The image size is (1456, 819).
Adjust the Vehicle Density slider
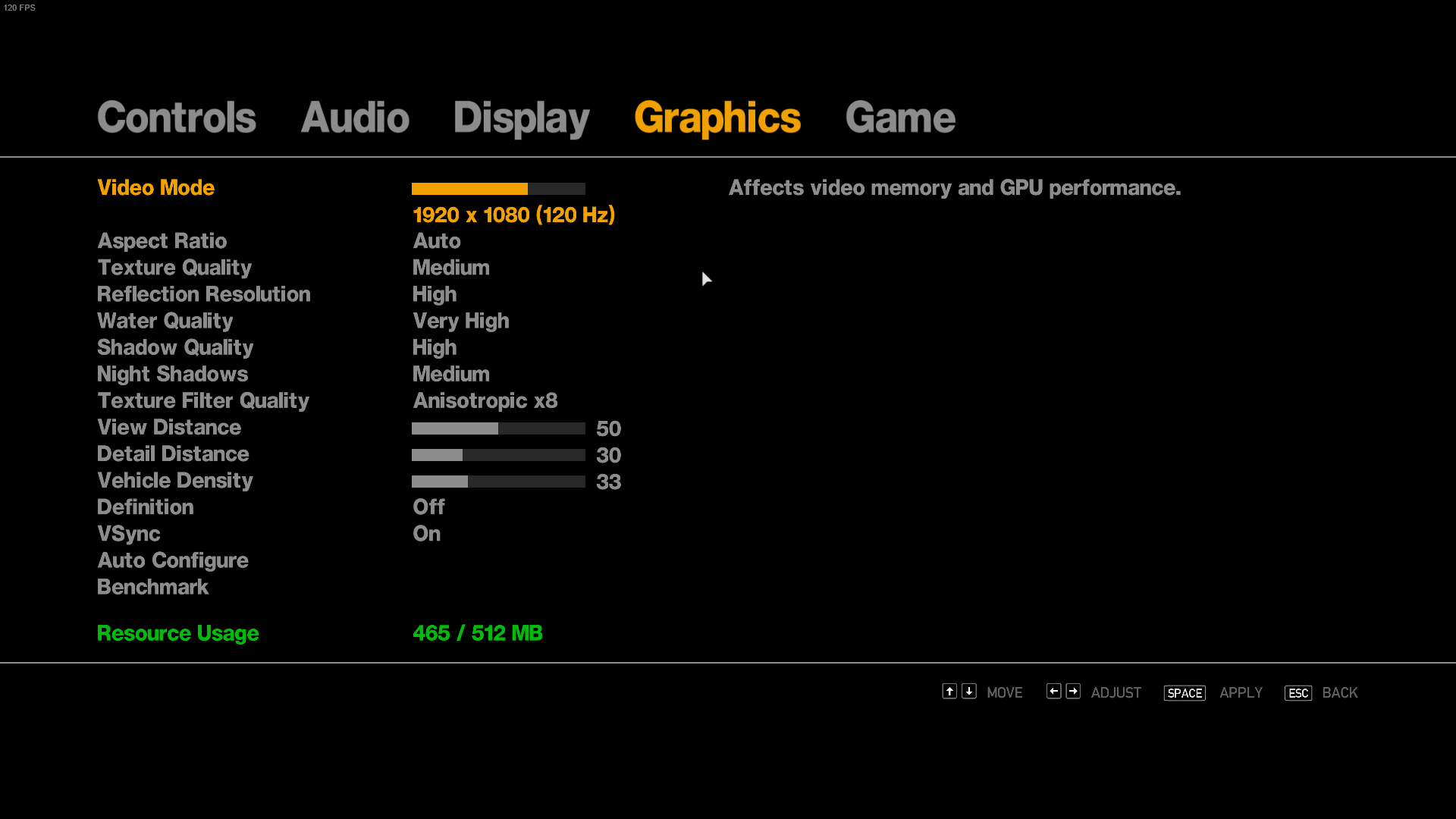click(498, 482)
